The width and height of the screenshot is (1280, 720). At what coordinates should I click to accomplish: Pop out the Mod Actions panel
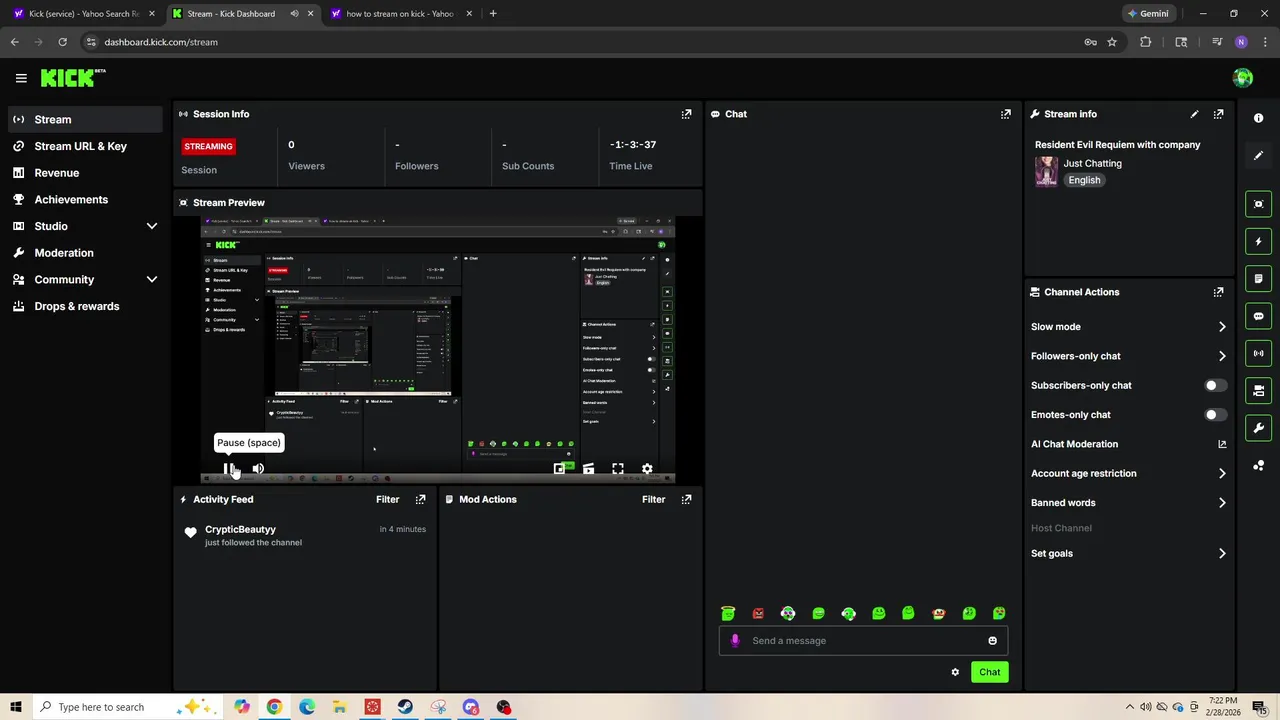[x=686, y=499]
